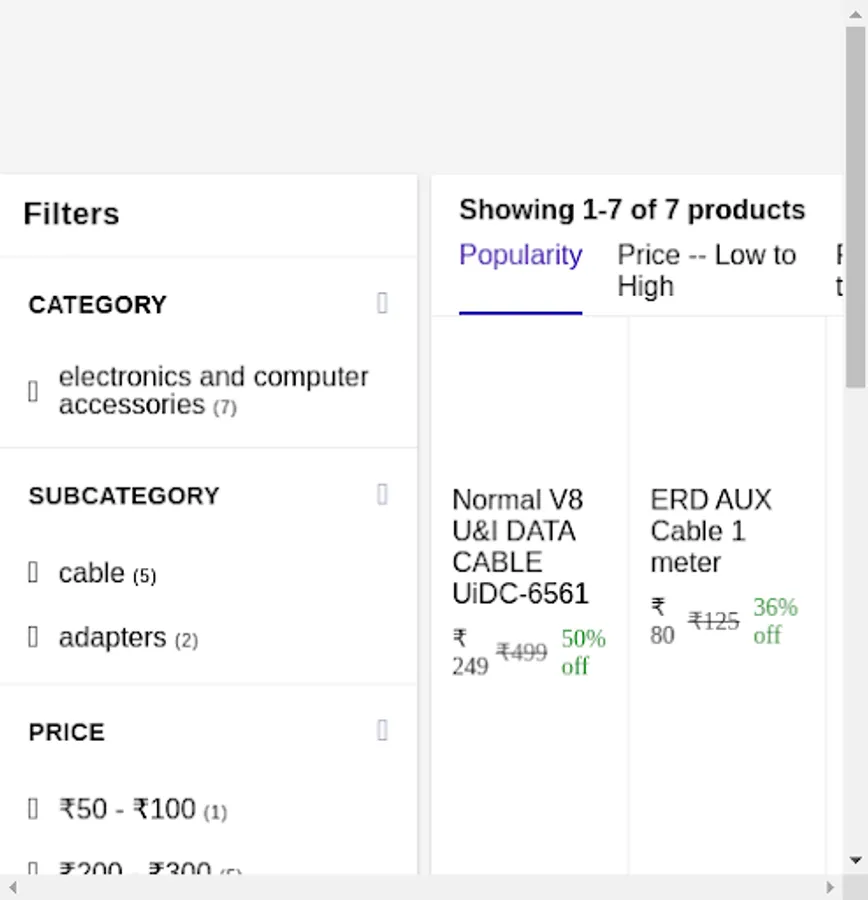868x900 pixels.
Task: Sort by Price -- Low to High
Action: 706,270
